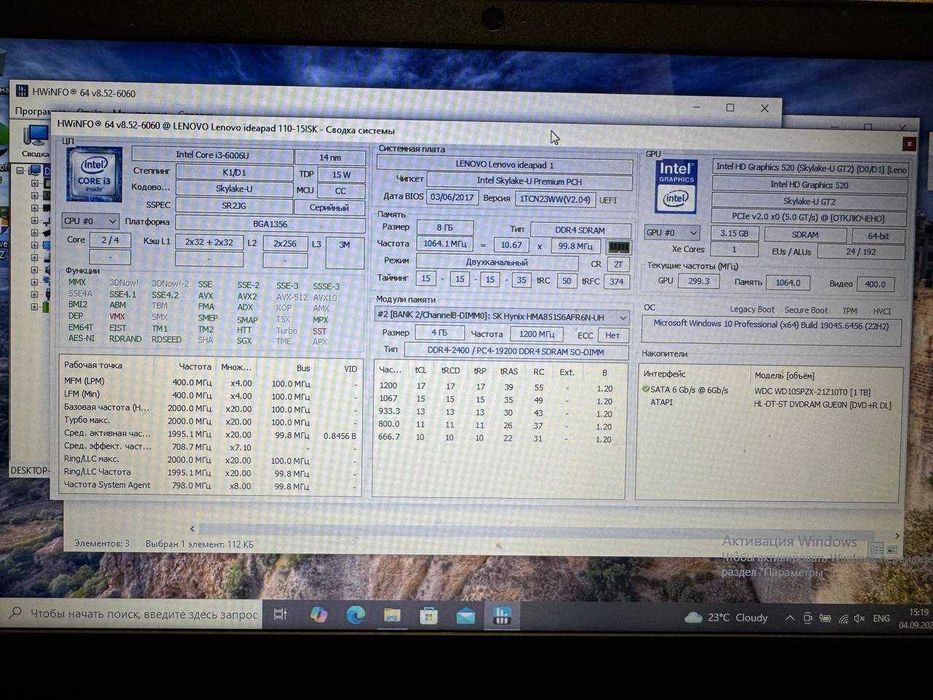Click the 2 / 4 Core count field

[110, 240]
